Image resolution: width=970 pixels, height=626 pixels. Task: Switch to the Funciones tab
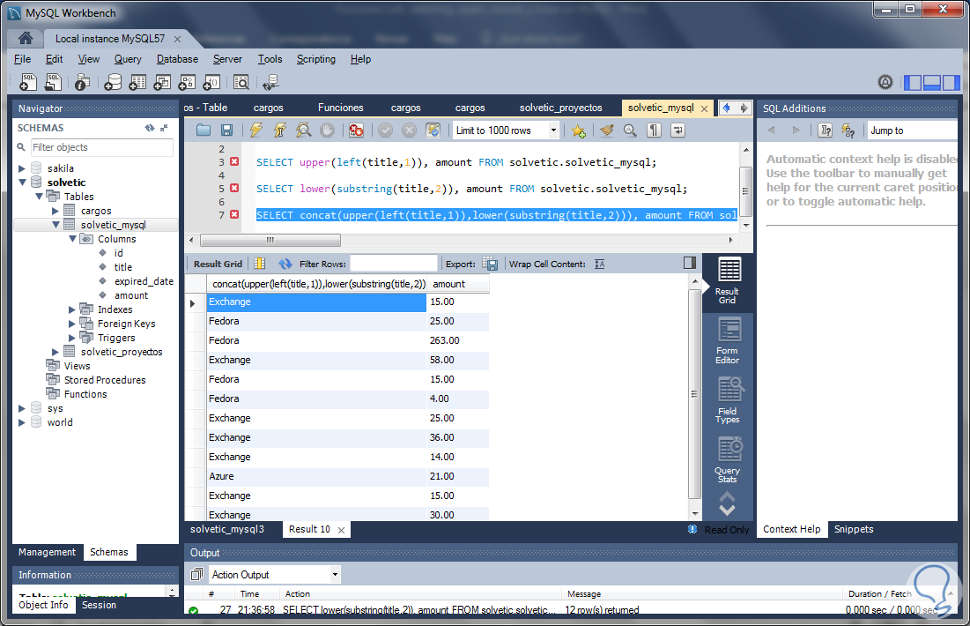coord(340,107)
